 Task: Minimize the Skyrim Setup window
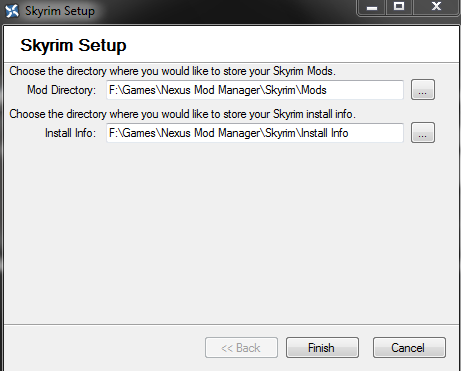[372, 7]
